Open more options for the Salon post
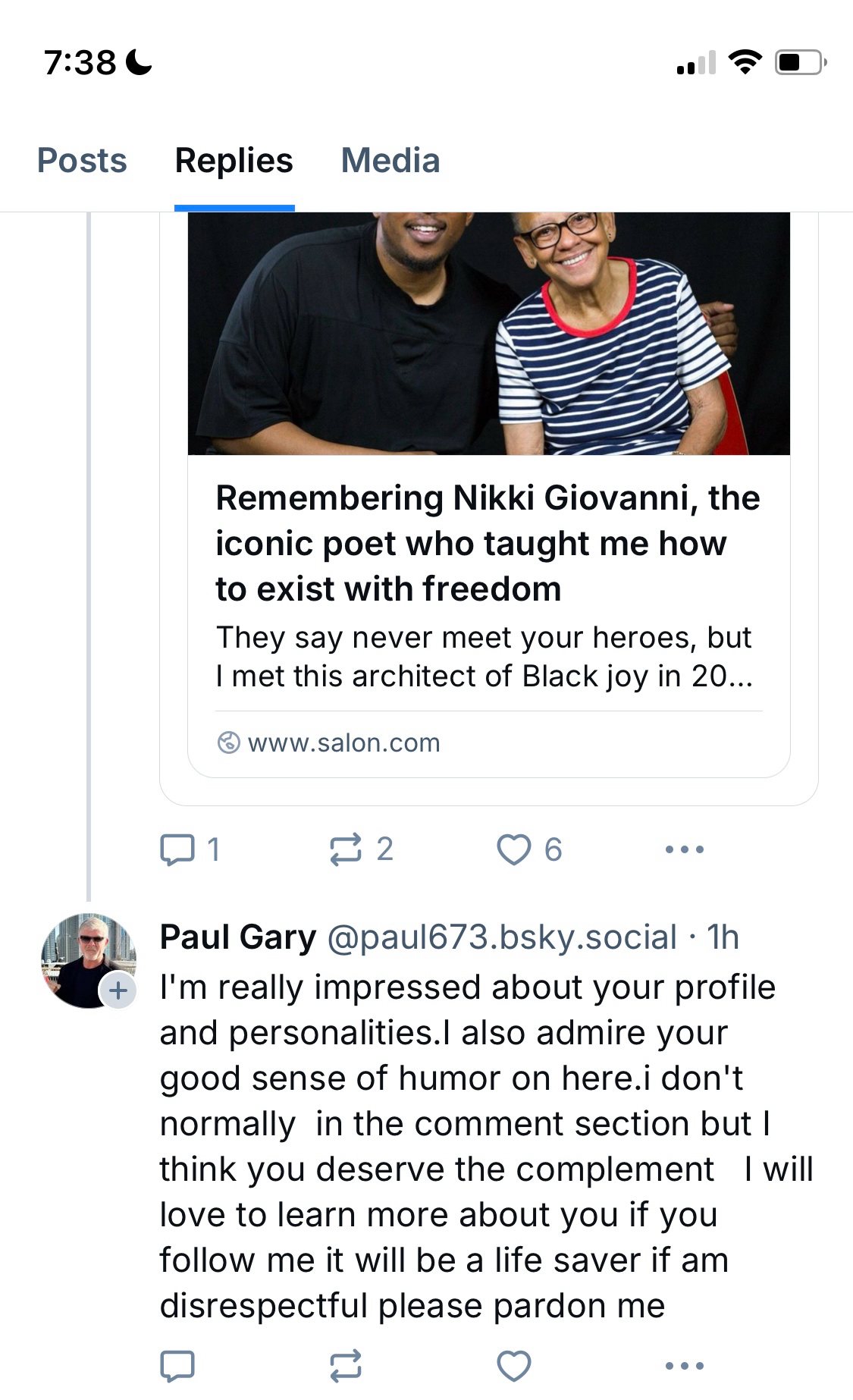 coord(684,849)
